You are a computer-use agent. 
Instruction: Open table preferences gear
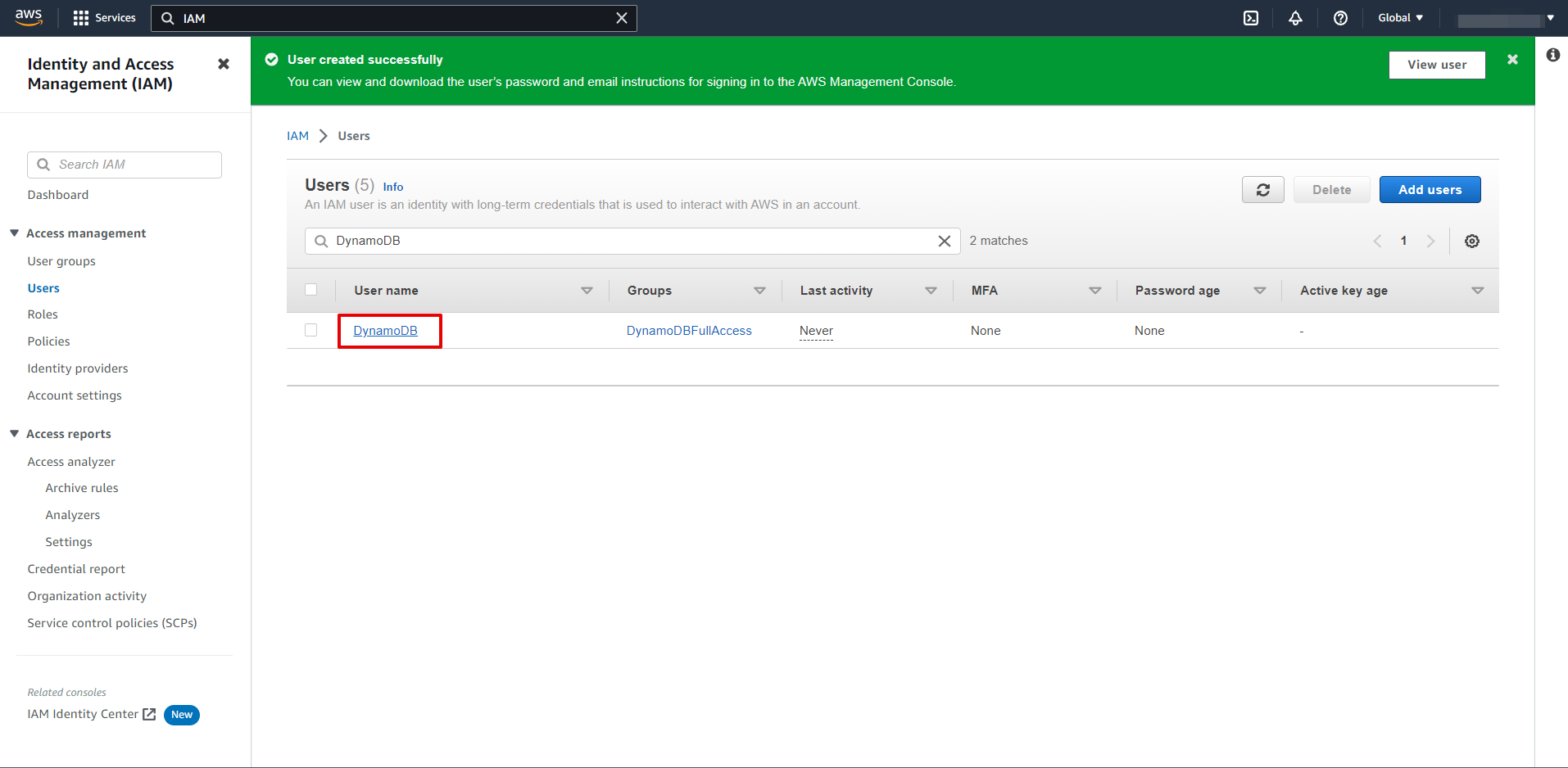pyautogui.click(x=1472, y=241)
